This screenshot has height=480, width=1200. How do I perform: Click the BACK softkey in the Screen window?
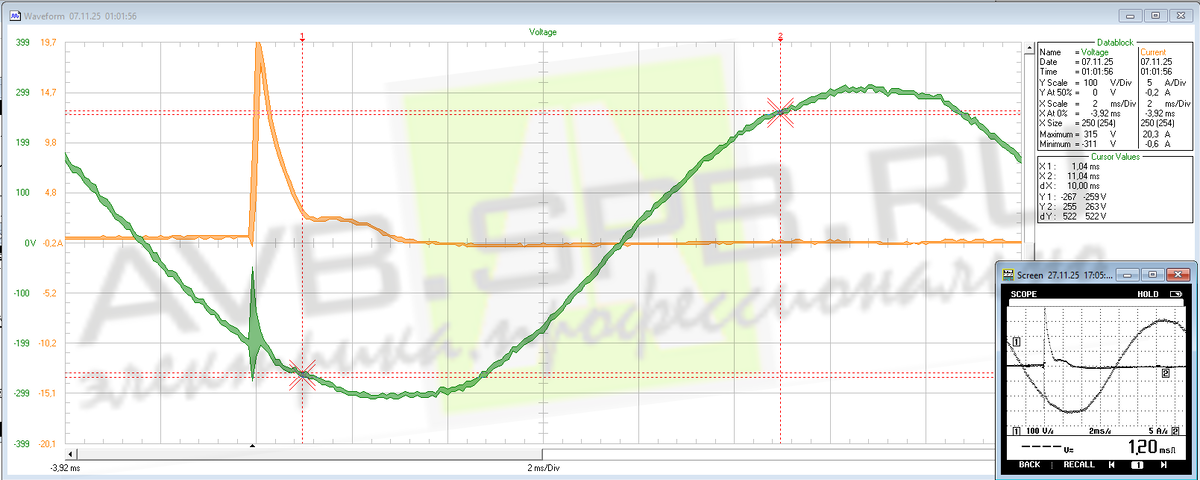[x=1029, y=465]
